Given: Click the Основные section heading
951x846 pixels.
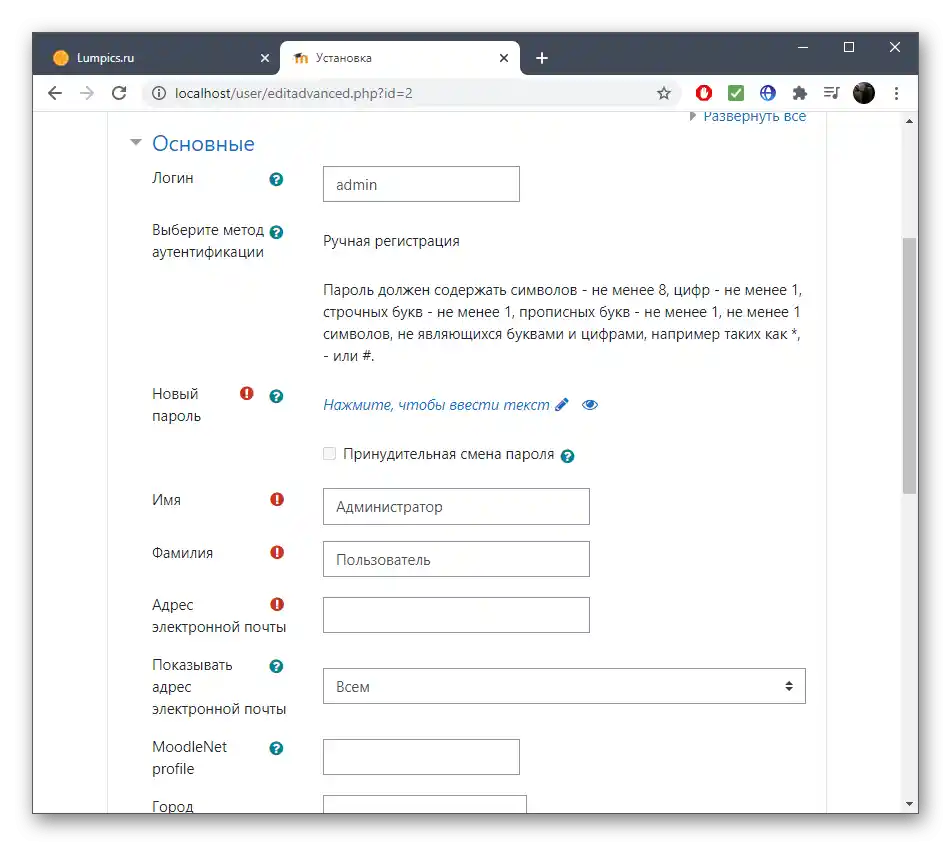Looking at the screenshot, I should point(203,144).
